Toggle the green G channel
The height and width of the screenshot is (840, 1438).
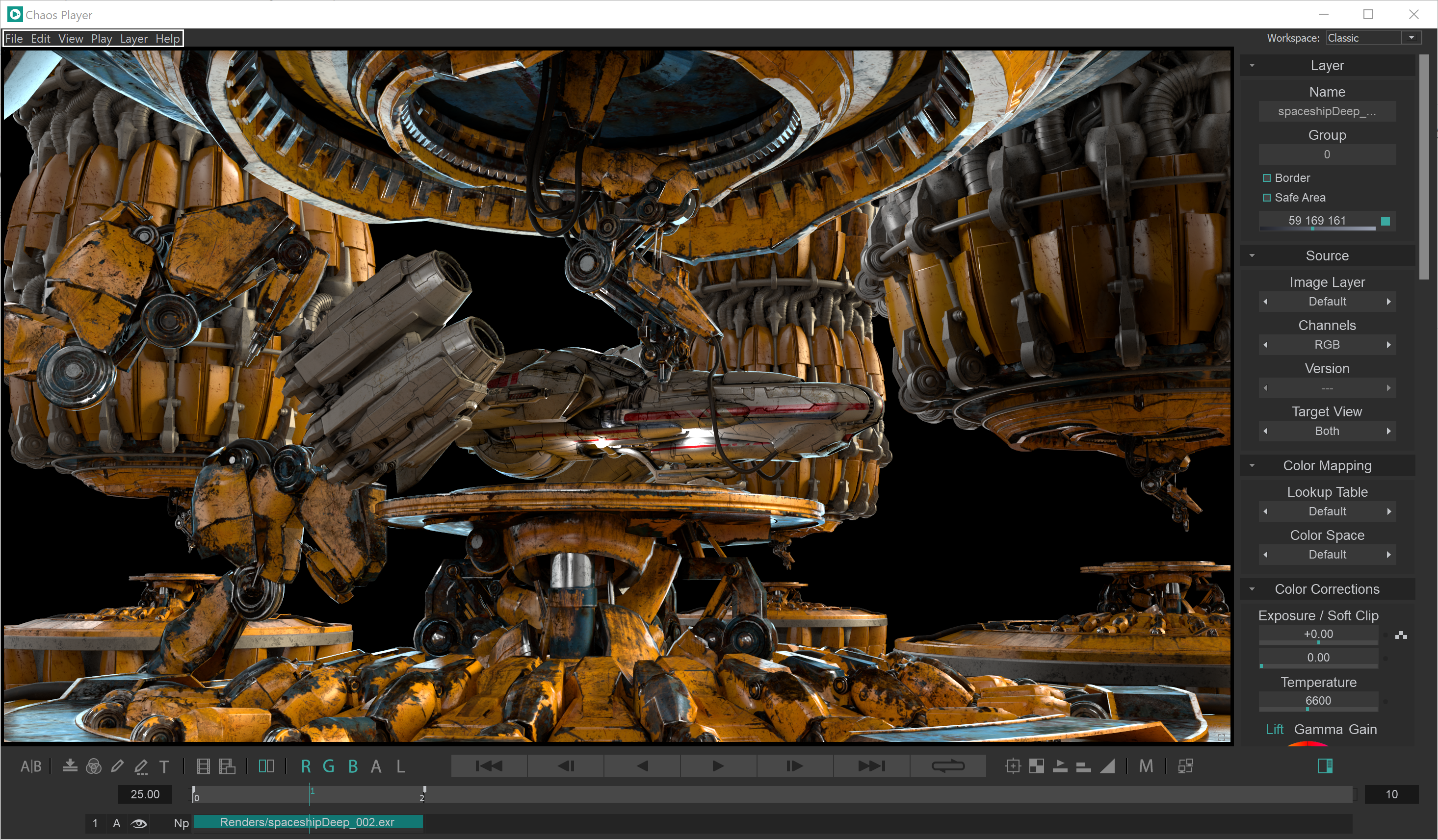(329, 766)
